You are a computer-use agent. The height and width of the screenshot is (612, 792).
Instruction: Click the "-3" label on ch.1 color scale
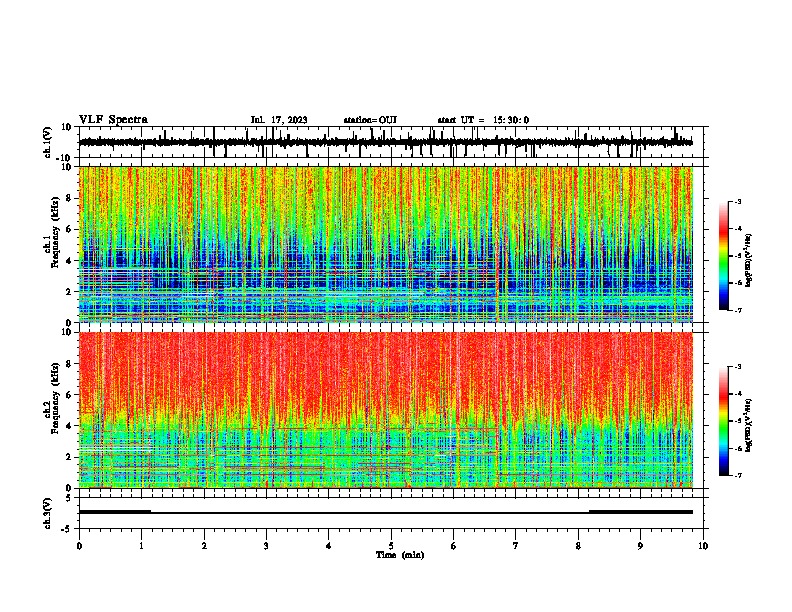coord(737,201)
